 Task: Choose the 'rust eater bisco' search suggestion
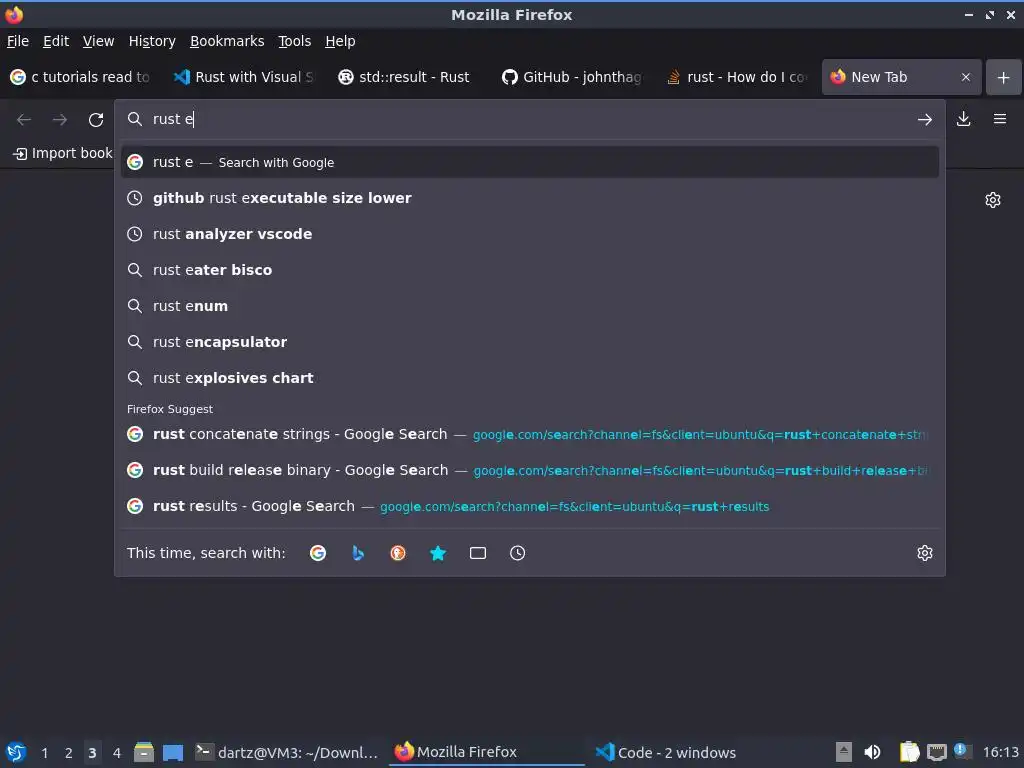tap(530, 270)
